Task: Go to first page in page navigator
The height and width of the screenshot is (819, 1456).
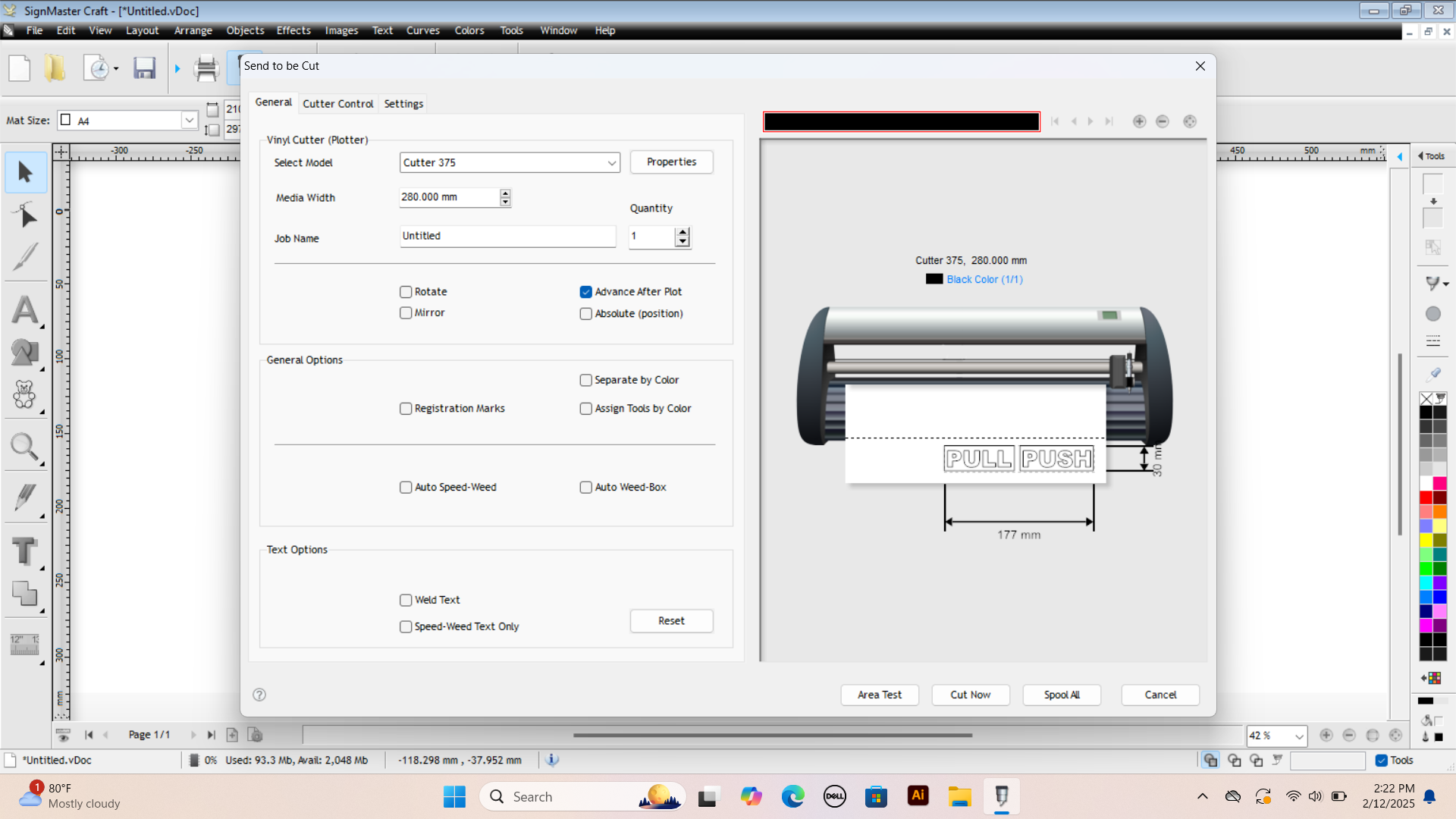Action: pyautogui.click(x=89, y=735)
